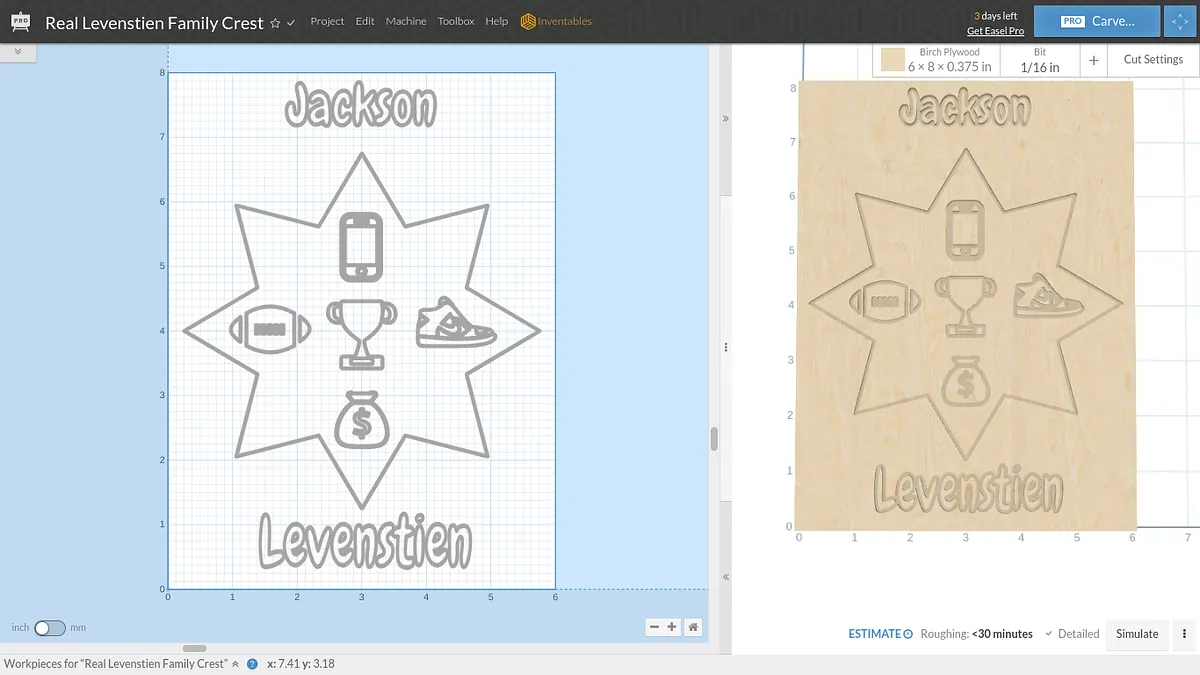Enable the Detailed preview checkbox
The width and height of the screenshot is (1200, 675).
(1049, 634)
